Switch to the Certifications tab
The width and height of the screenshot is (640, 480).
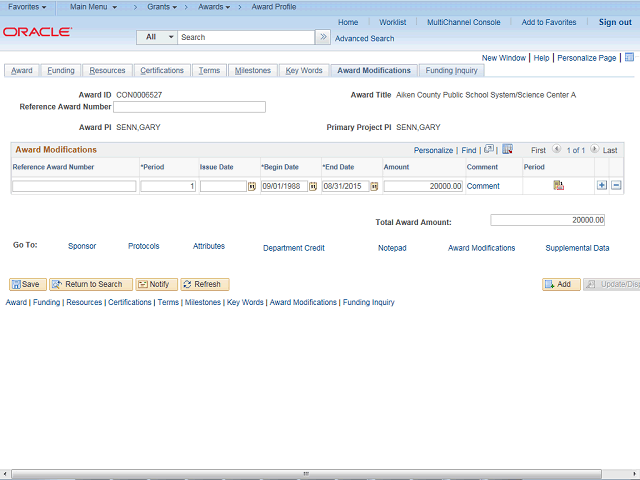pyautogui.click(x=162, y=71)
